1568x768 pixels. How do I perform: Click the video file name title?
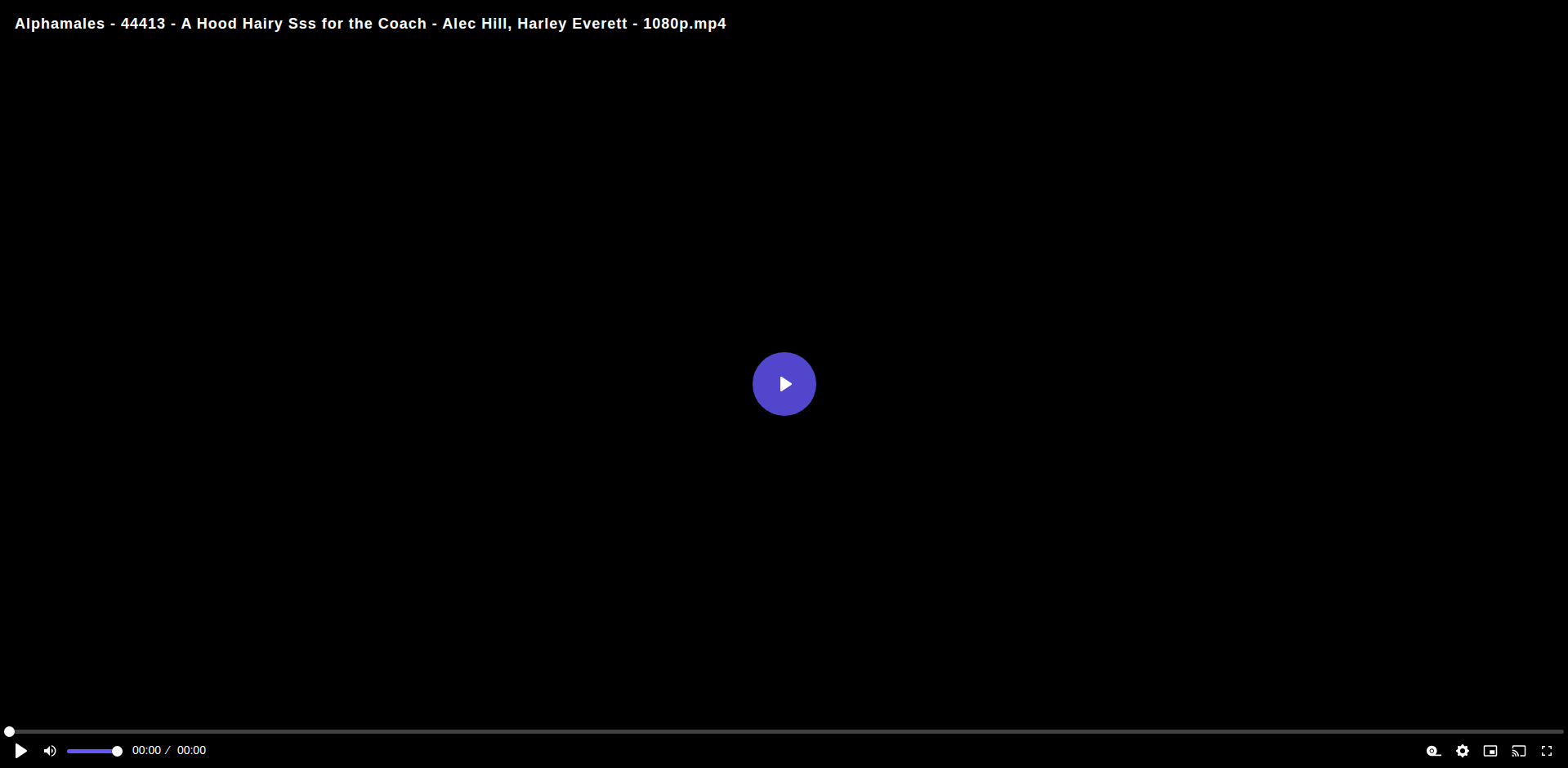coord(370,24)
